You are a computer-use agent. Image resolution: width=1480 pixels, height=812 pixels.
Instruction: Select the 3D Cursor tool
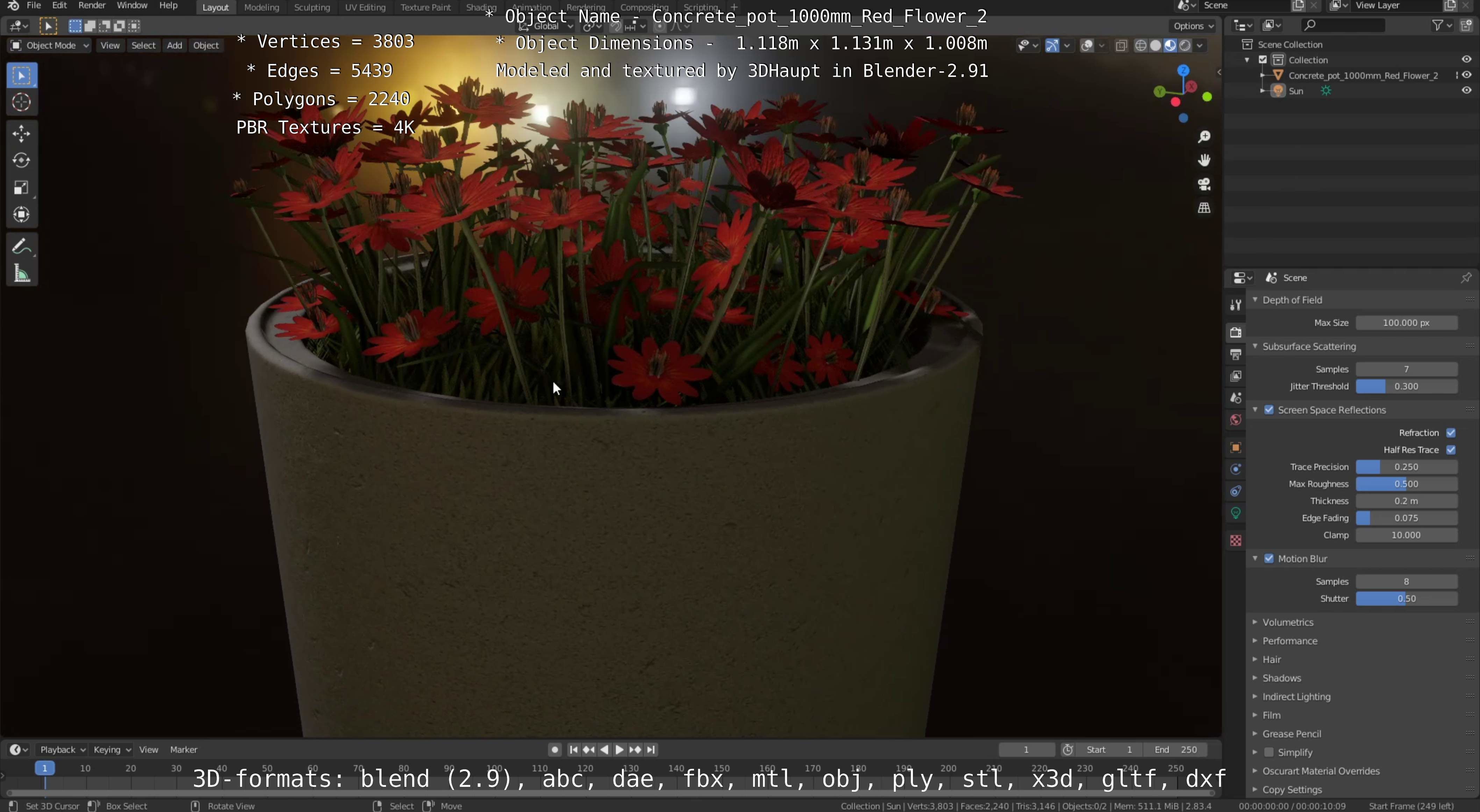point(22,102)
